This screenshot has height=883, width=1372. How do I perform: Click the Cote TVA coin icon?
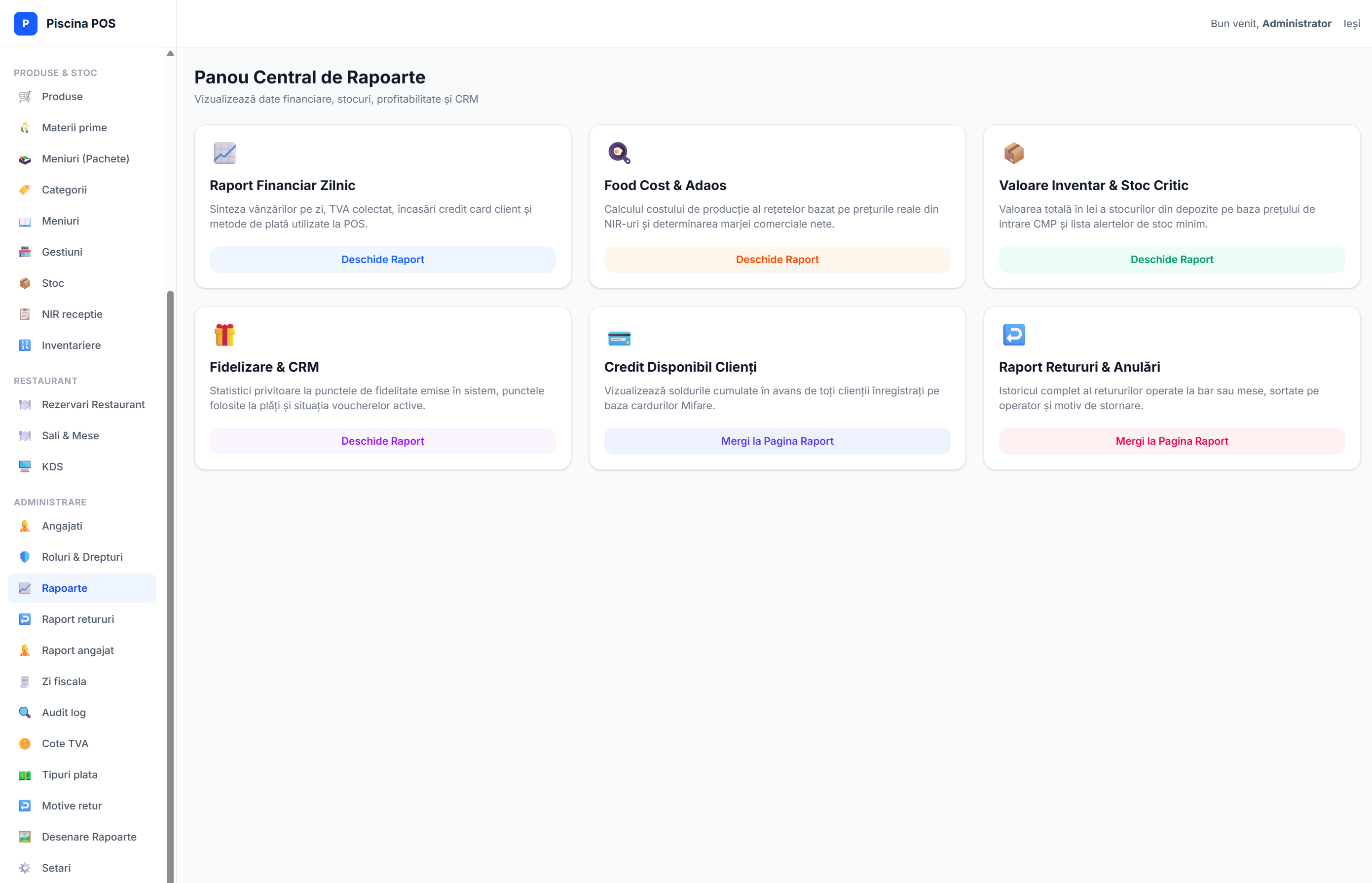point(25,744)
